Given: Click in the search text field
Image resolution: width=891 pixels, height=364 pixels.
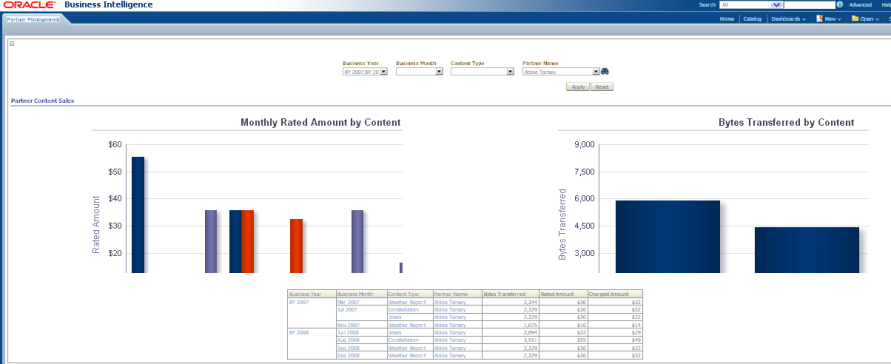Looking at the screenshot, I should point(809,5).
